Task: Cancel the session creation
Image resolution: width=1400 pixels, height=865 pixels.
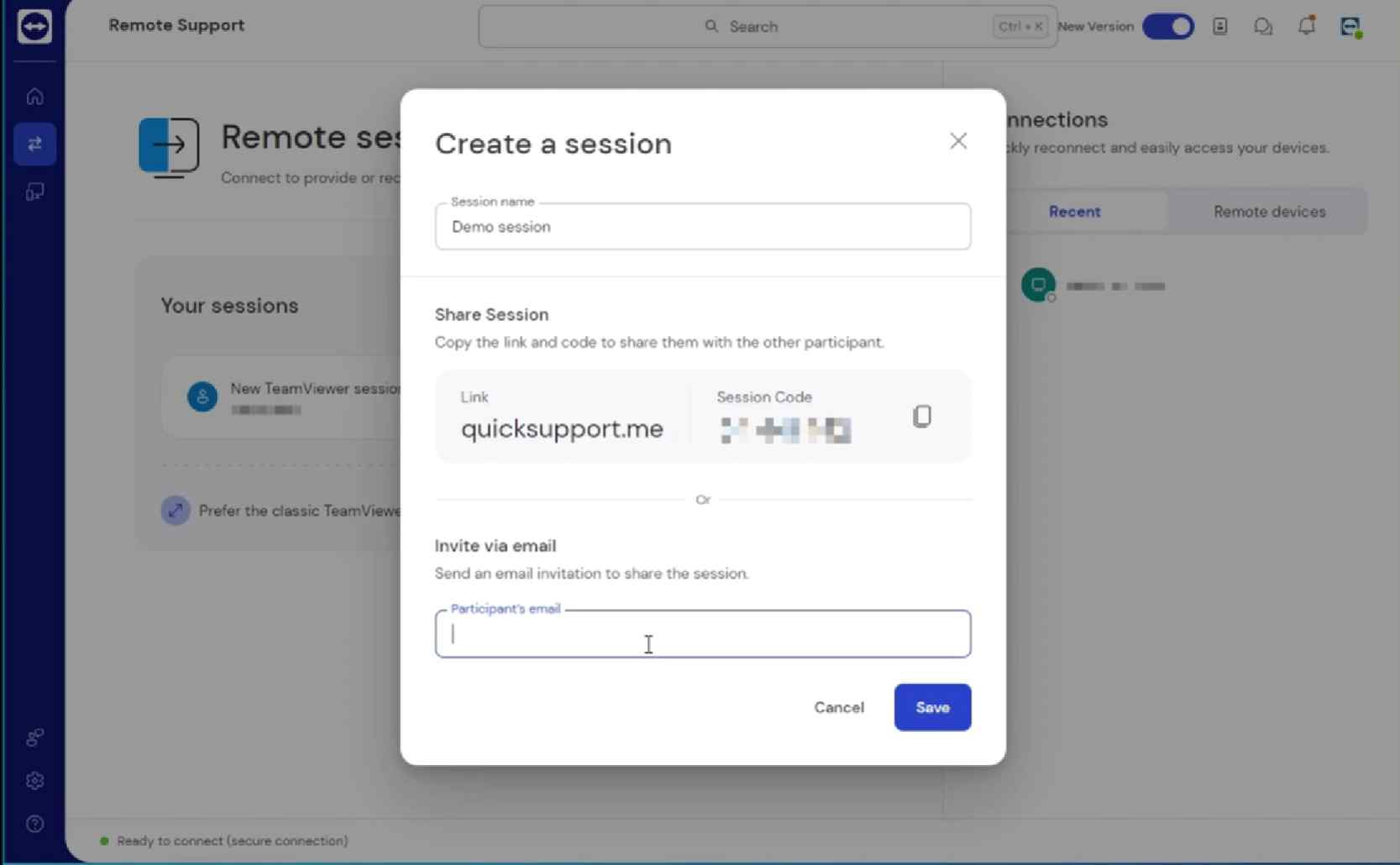Action: click(x=838, y=707)
